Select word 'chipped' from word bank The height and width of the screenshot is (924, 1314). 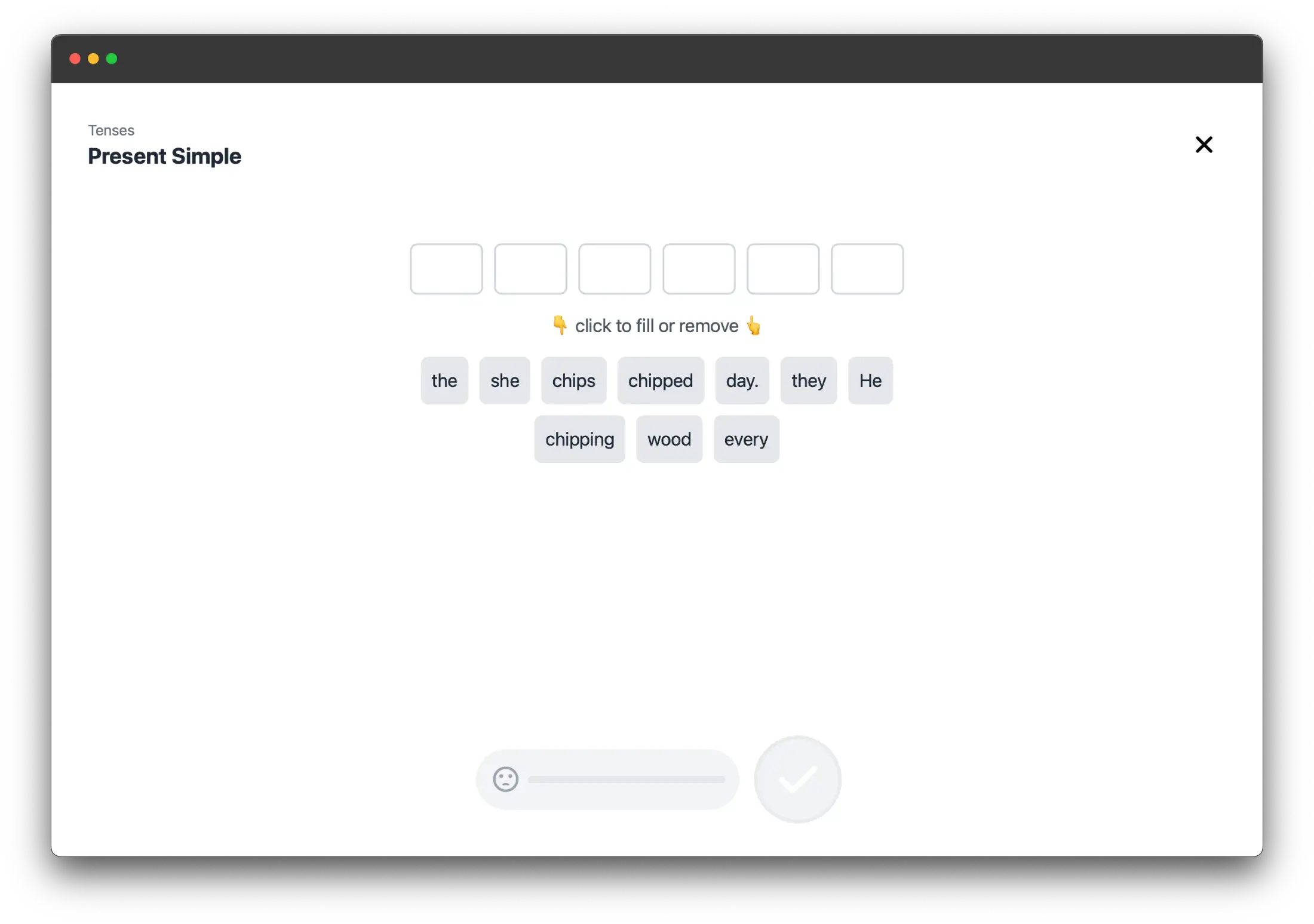[x=660, y=380]
